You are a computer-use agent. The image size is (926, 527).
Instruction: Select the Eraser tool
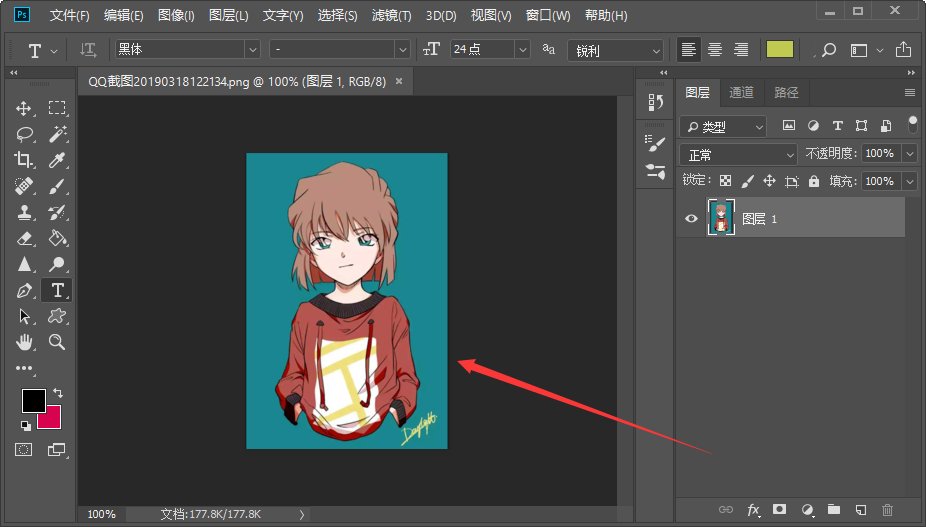tap(24, 238)
